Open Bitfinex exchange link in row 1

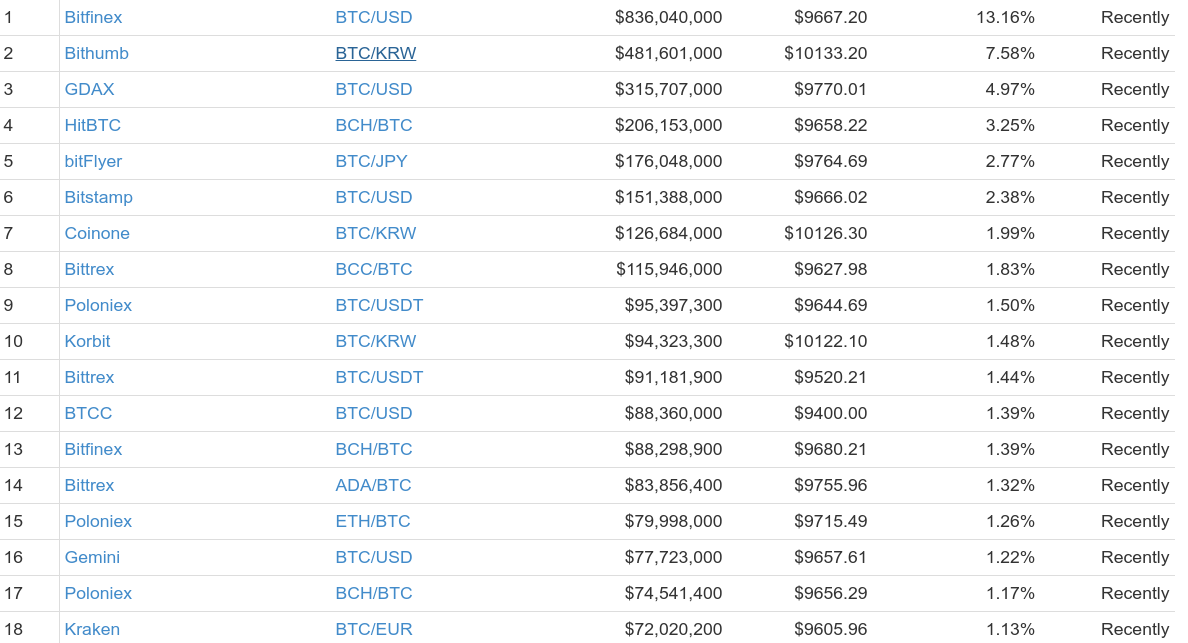click(93, 17)
